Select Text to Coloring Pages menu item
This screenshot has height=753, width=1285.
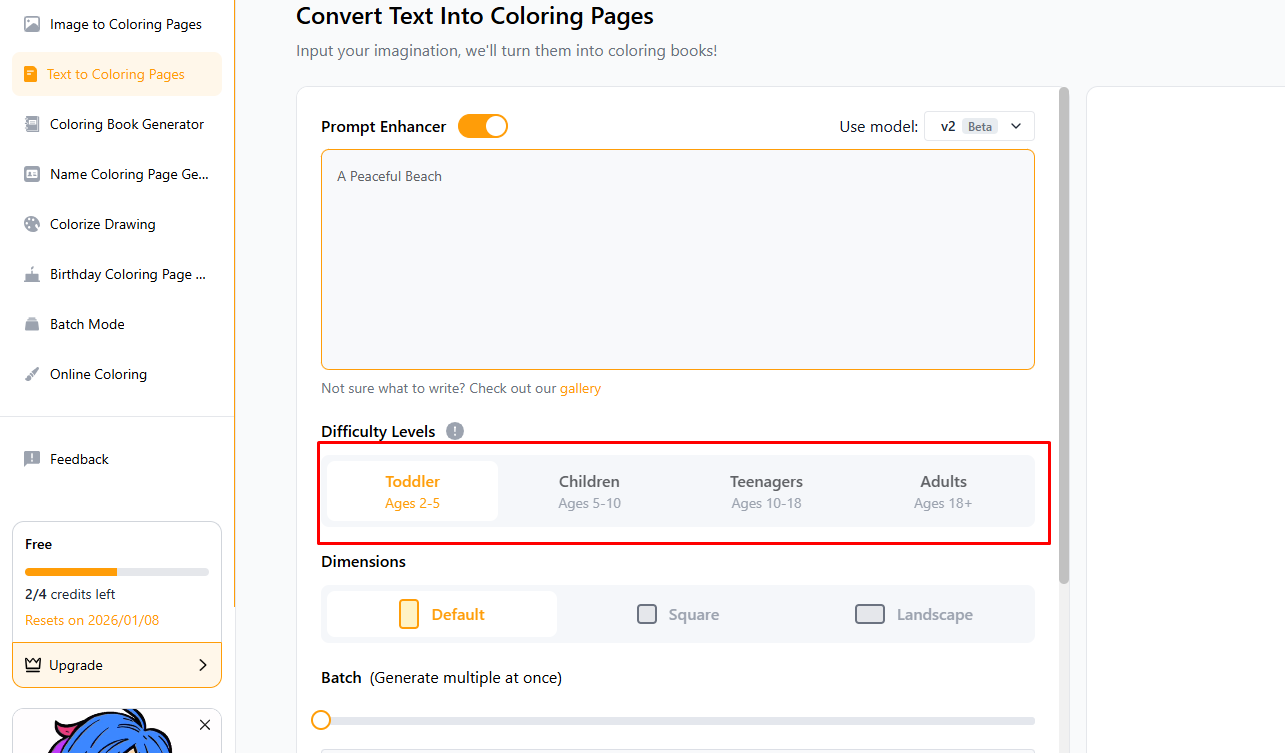(x=116, y=74)
